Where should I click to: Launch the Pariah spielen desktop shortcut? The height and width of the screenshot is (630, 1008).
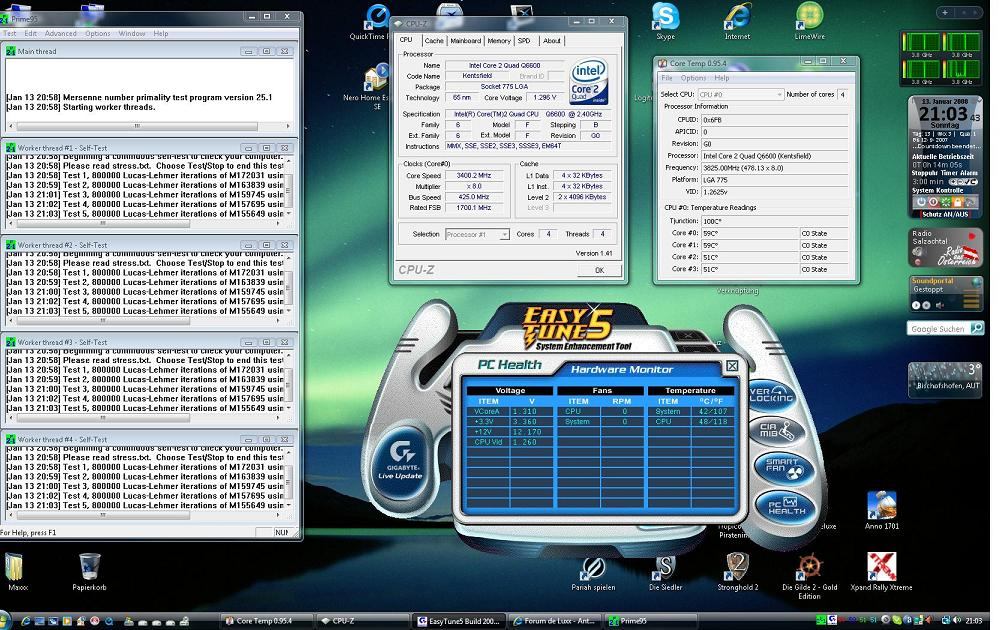tap(593, 572)
